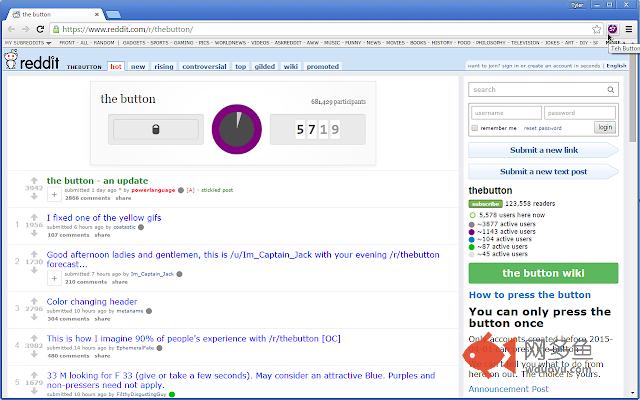
Task: Open a new browser tab
Action: [x=113, y=15]
